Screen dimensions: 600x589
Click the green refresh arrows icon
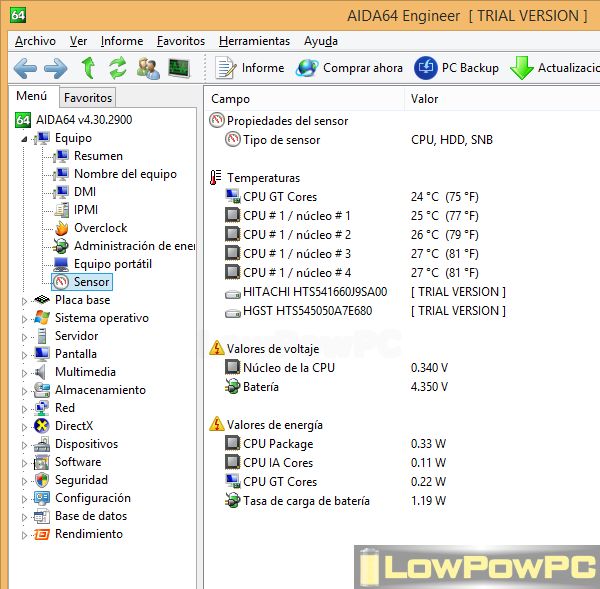click(118, 68)
